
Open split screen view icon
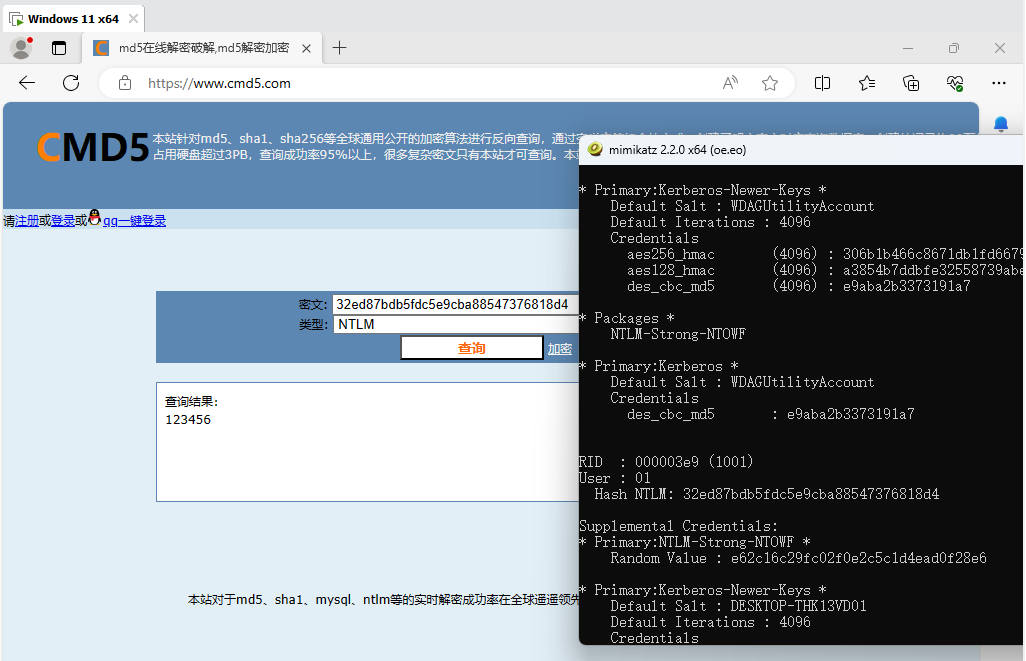[x=823, y=83]
